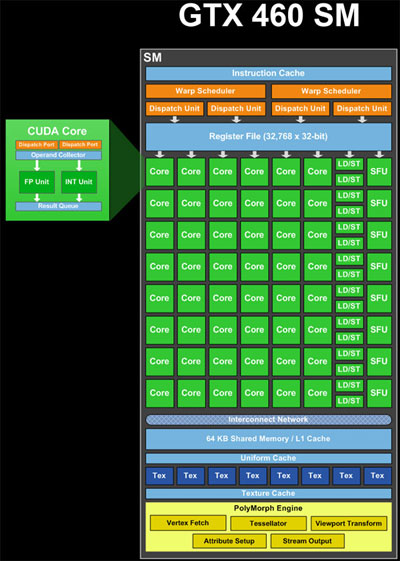This screenshot has height=561, width=400.
Task: Click the Interconnect Network bar
Action: pyautogui.click(x=268, y=419)
